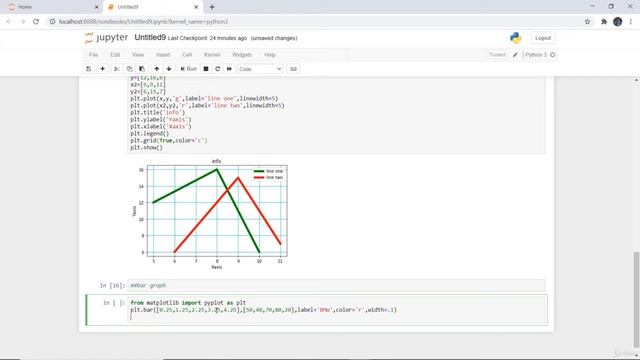Open the cell type Code dropdown
640x360 pixels.
coord(260,69)
